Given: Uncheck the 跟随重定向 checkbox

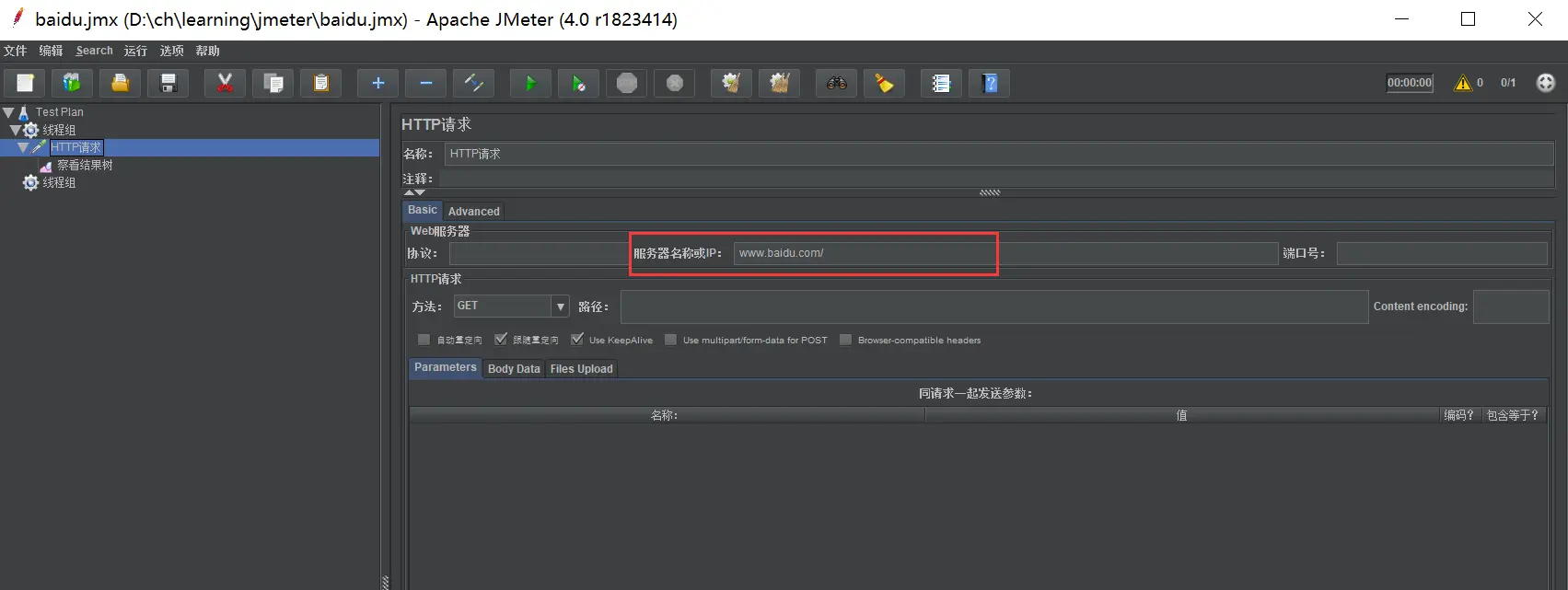Looking at the screenshot, I should point(500,340).
